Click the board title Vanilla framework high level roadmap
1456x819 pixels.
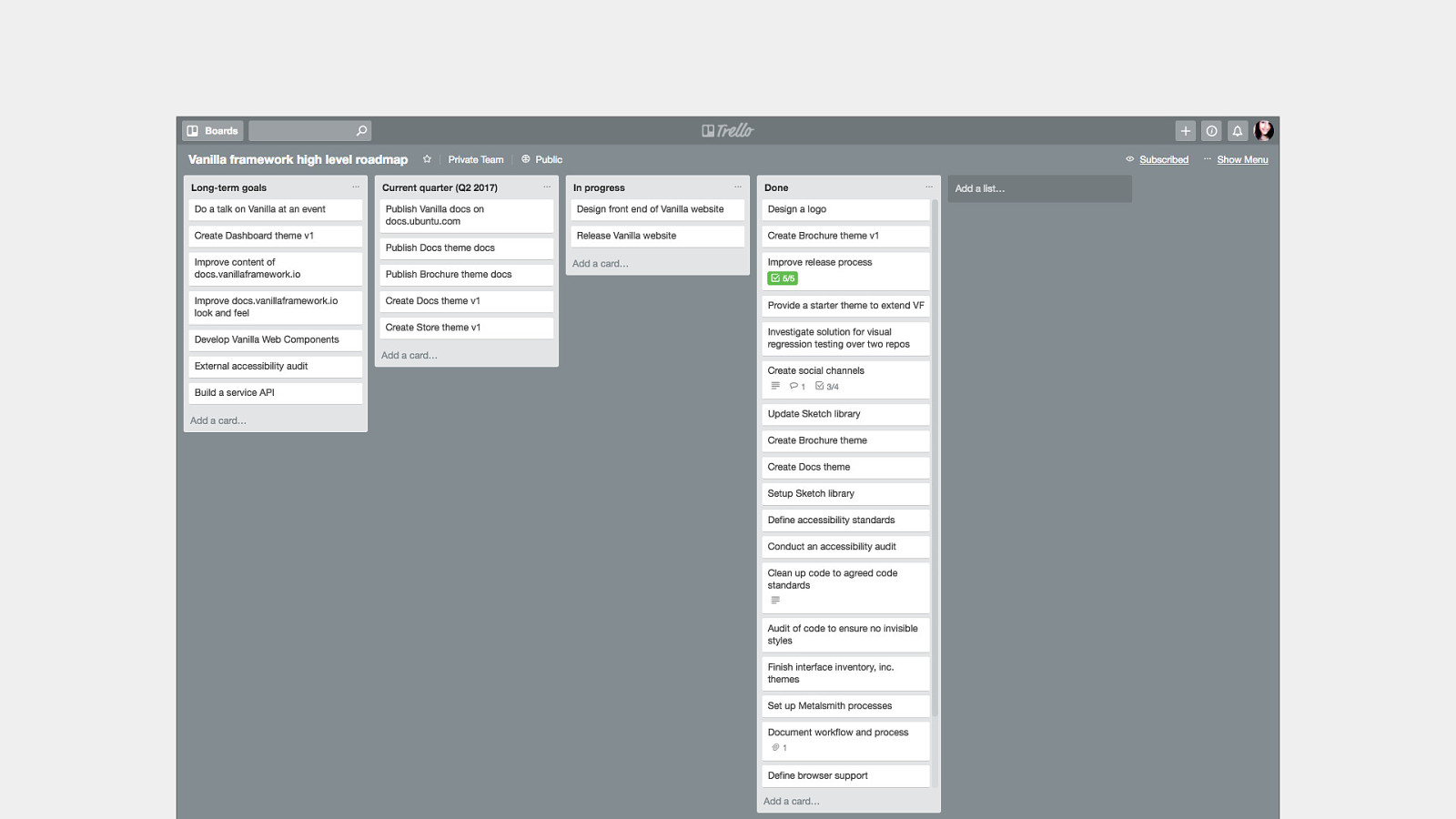click(x=298, y=159)
